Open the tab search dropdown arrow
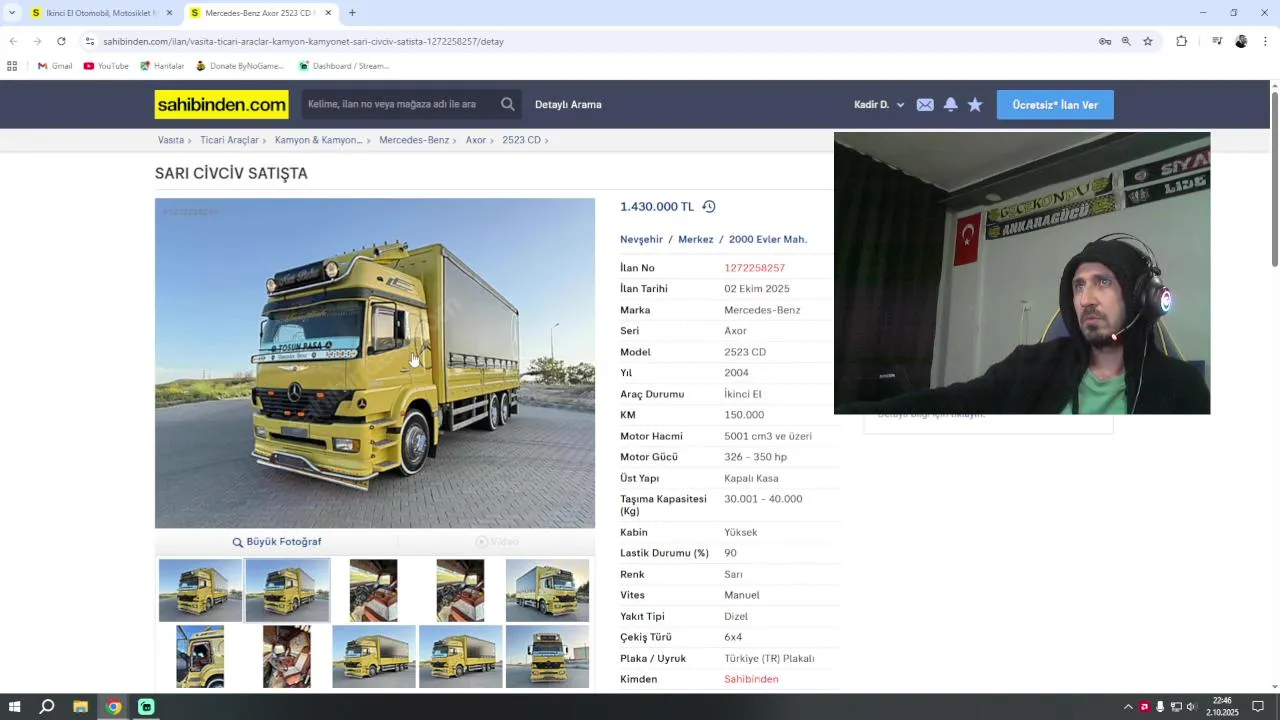Image resolution: width=1280 pixels, height=720 pixels. pos(12,13)
